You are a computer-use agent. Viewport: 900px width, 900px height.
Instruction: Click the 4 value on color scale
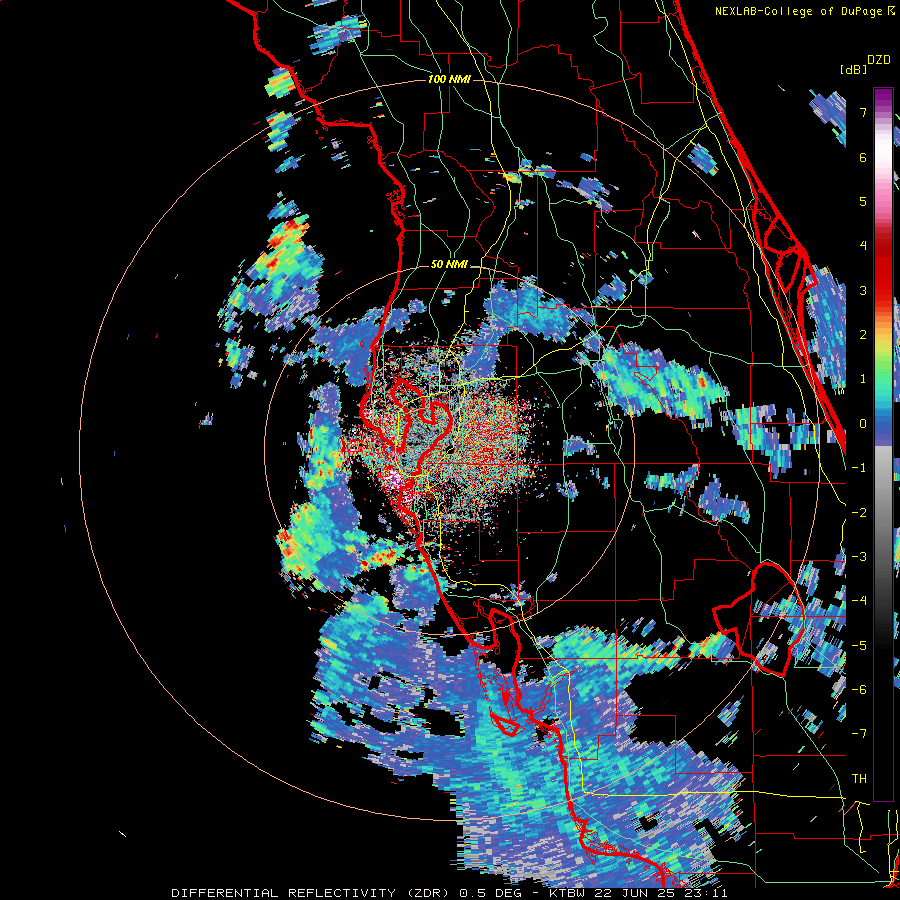[x=863, y=246]
